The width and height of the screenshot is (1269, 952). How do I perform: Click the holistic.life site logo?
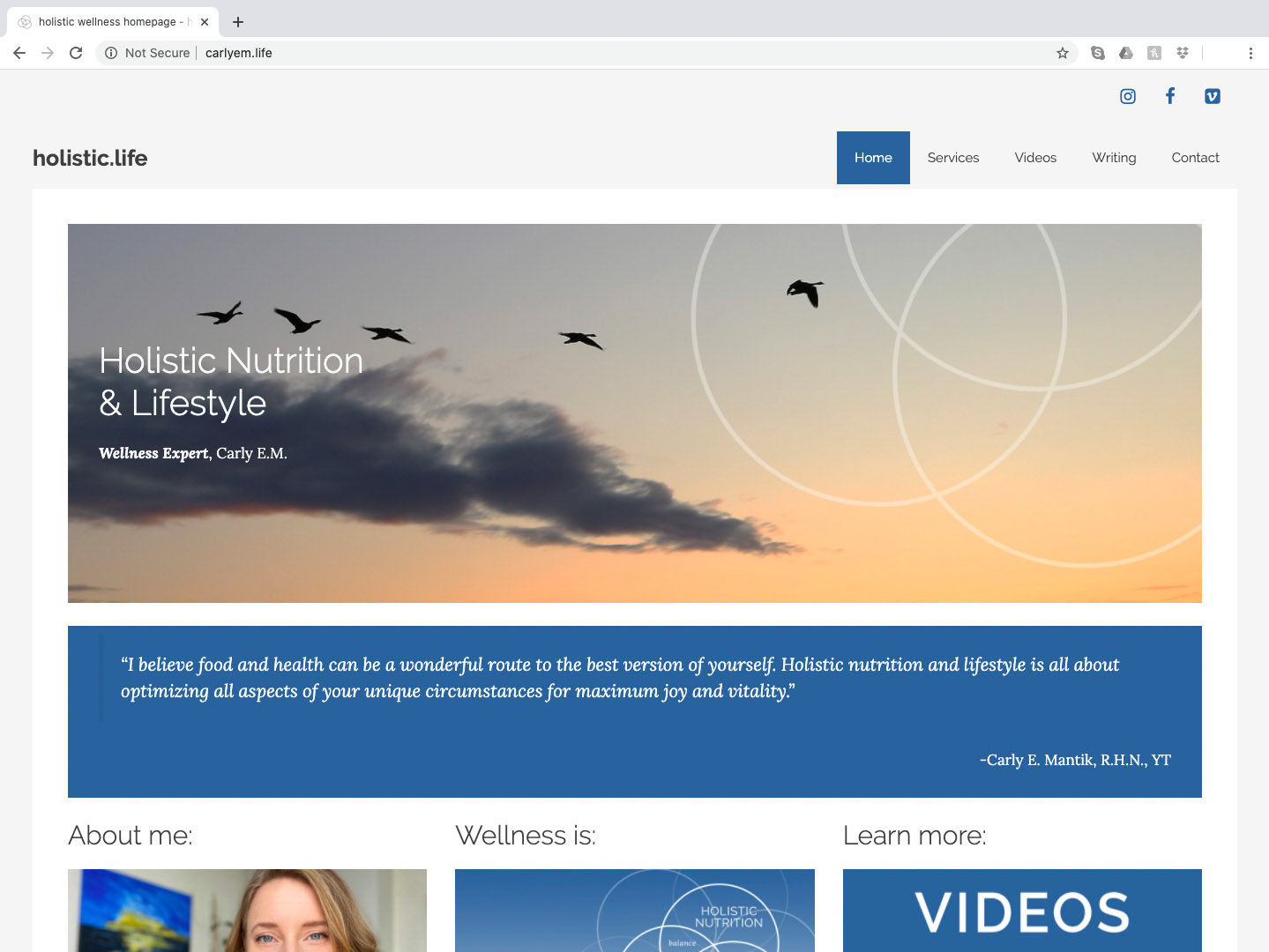tap(90, 158)
